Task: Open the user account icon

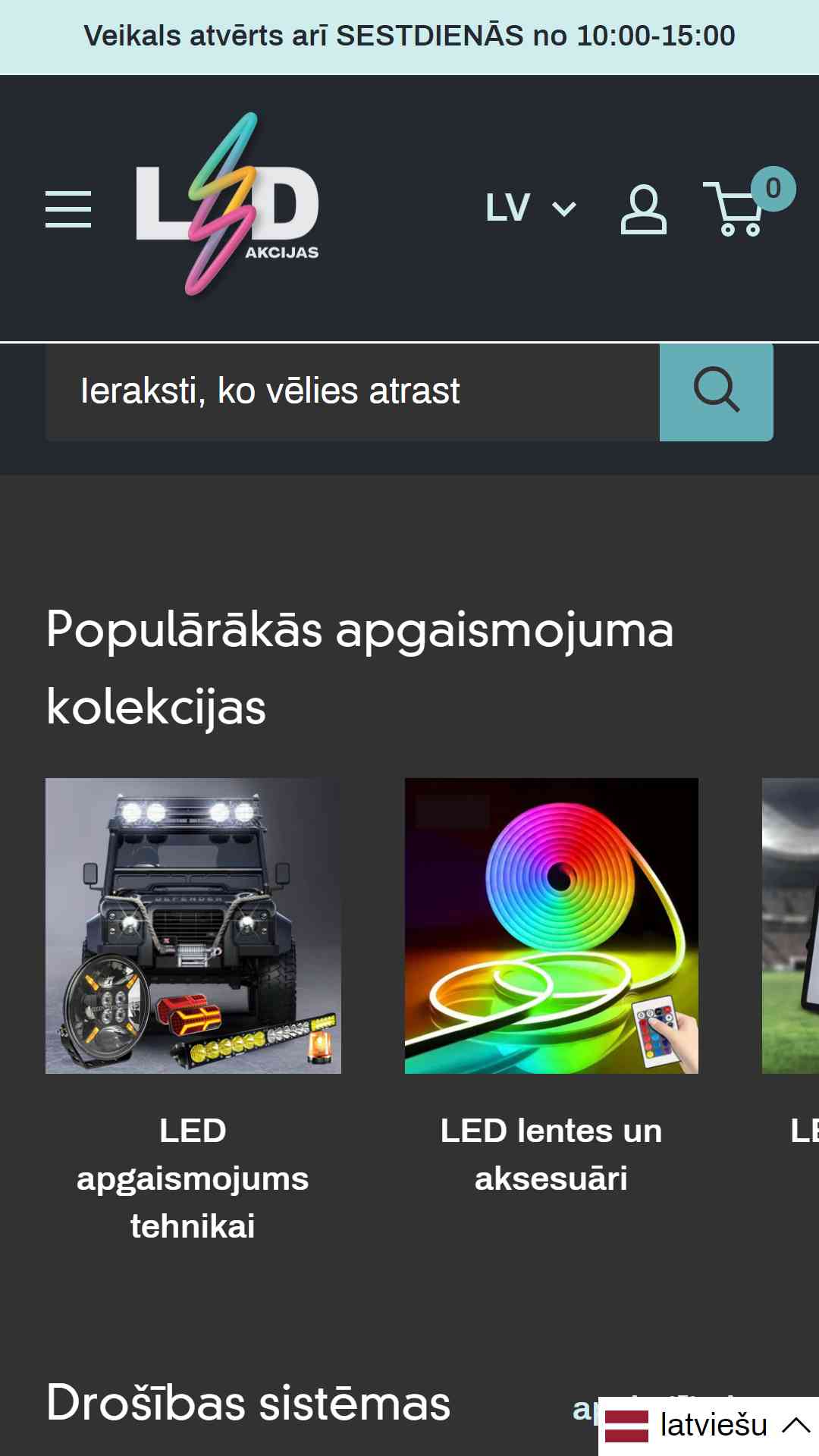Action: tap(643, 209)
